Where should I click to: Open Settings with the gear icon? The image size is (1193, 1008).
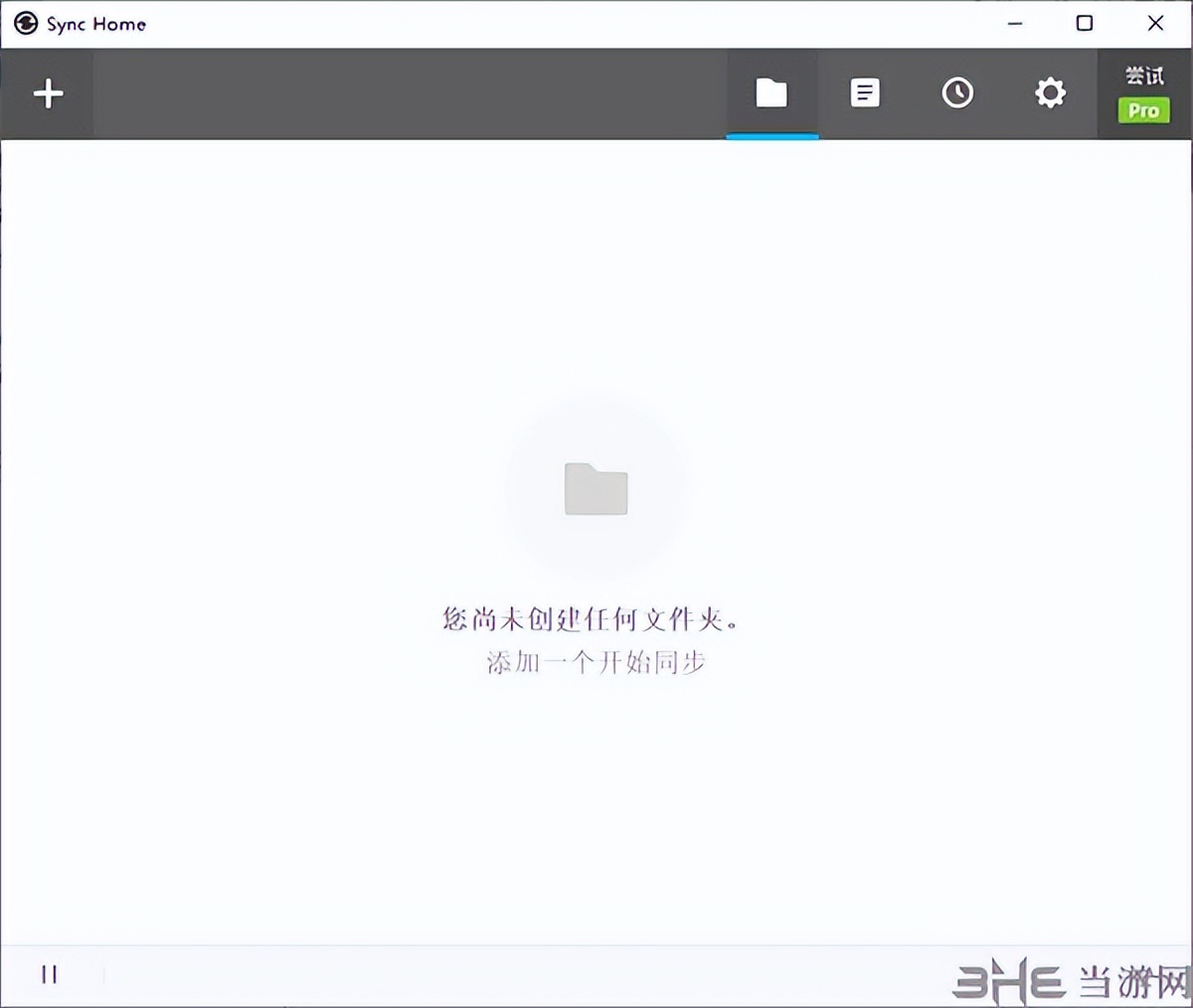(1050, 91)
